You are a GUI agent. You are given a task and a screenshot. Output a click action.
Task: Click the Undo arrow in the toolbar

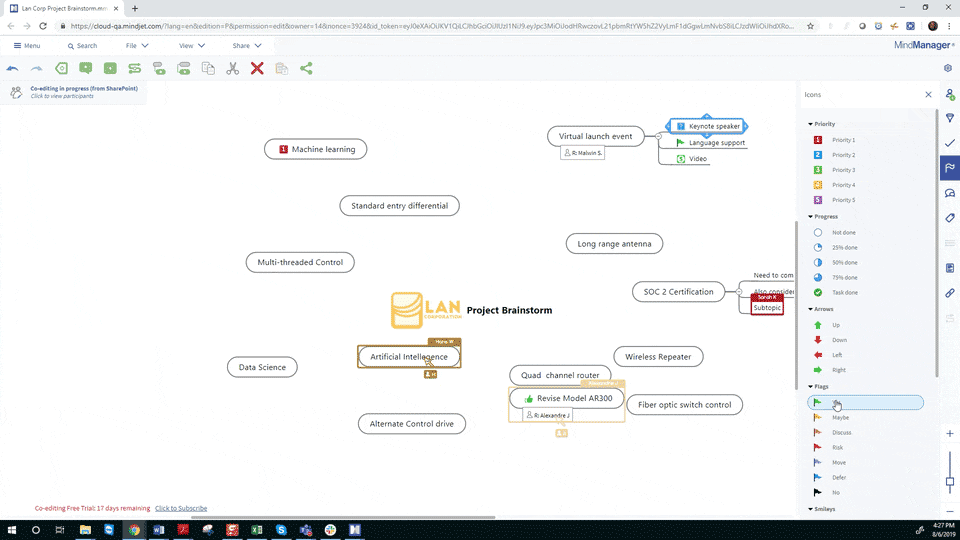(13, 69)
